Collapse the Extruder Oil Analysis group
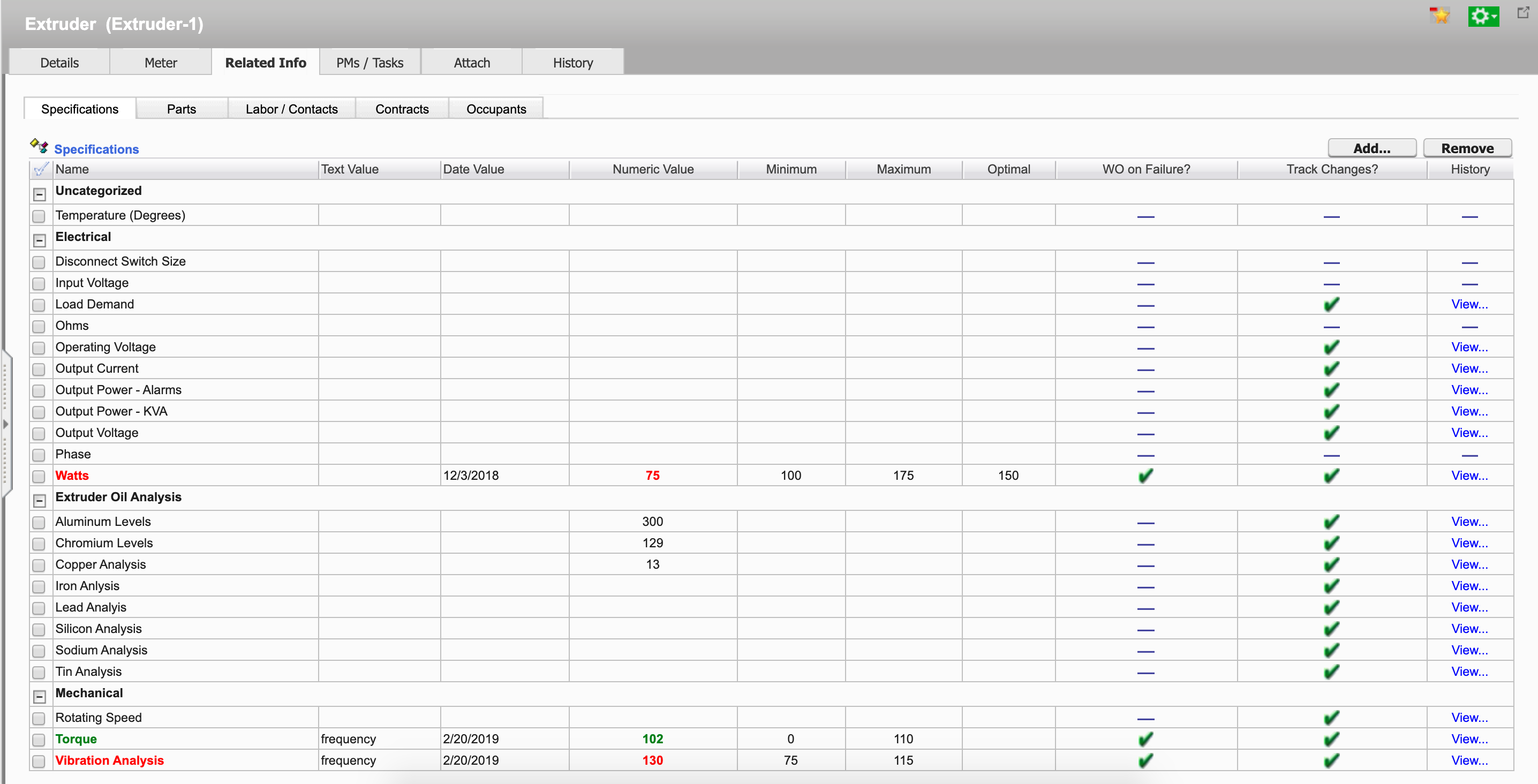1538x784 pixels. coord(40,500)
